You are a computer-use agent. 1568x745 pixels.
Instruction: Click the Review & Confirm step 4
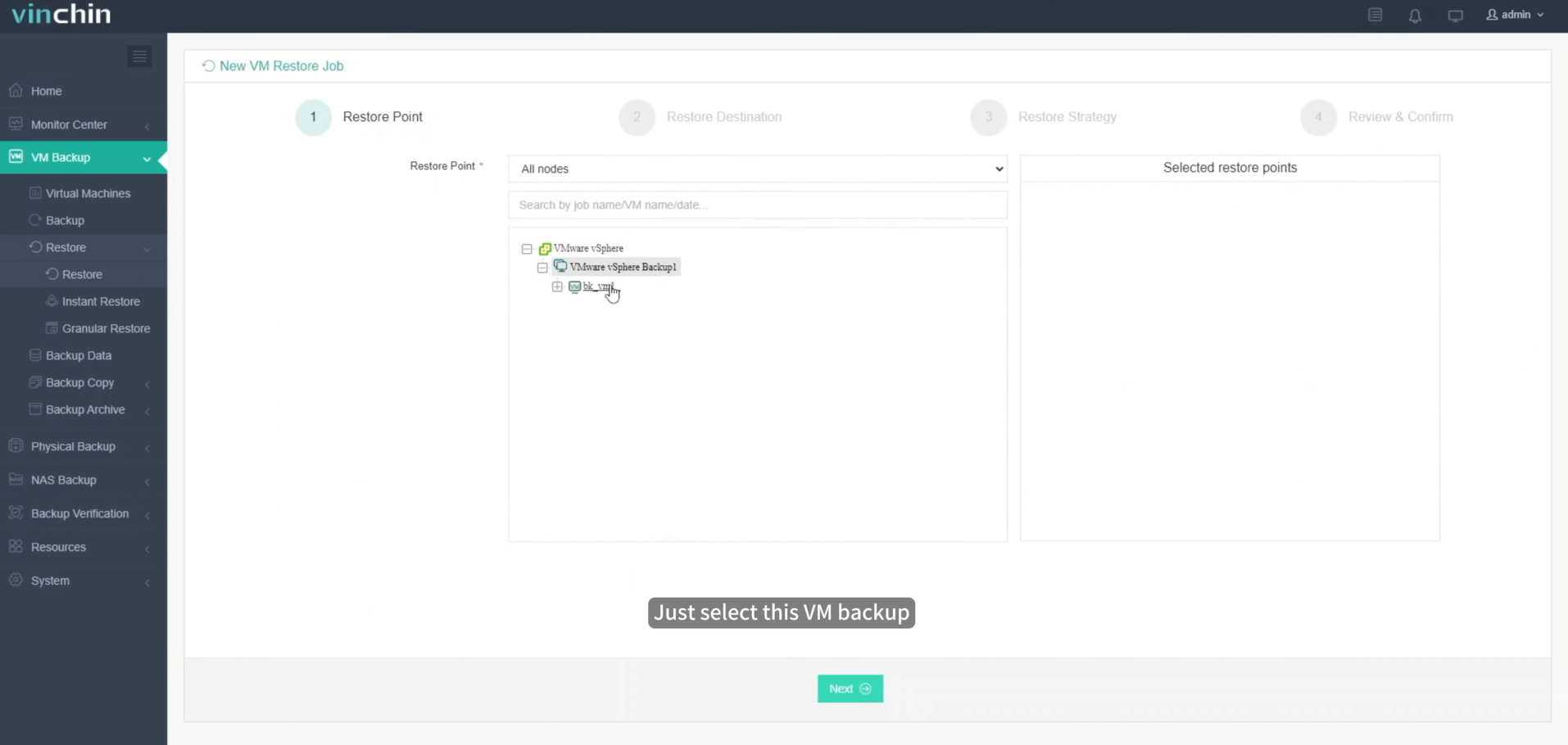[1377, 117]
